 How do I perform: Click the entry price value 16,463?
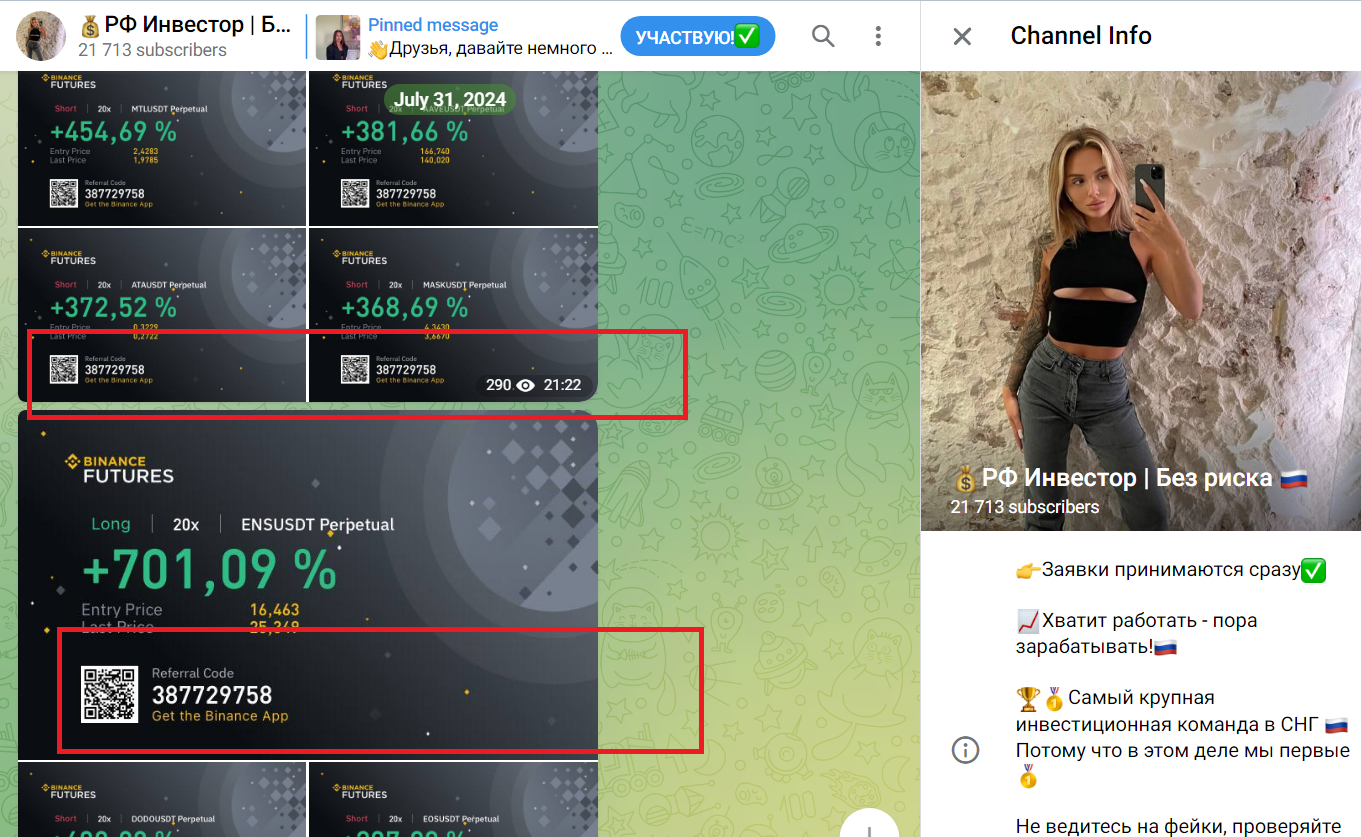pos(275,610)
